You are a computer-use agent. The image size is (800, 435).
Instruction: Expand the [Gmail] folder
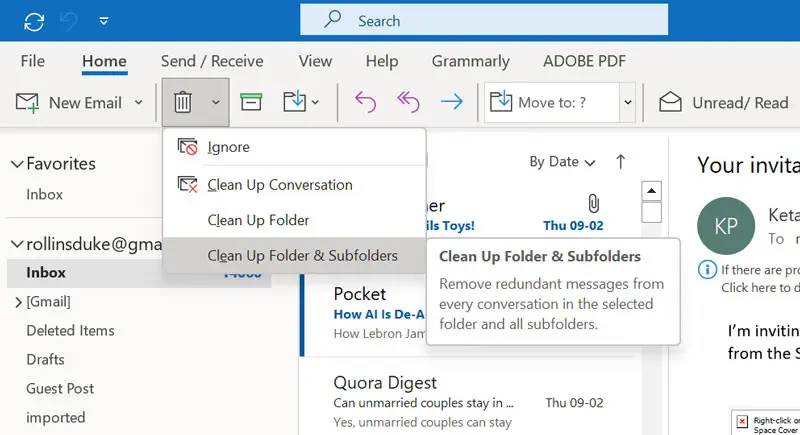click(17, 302)
